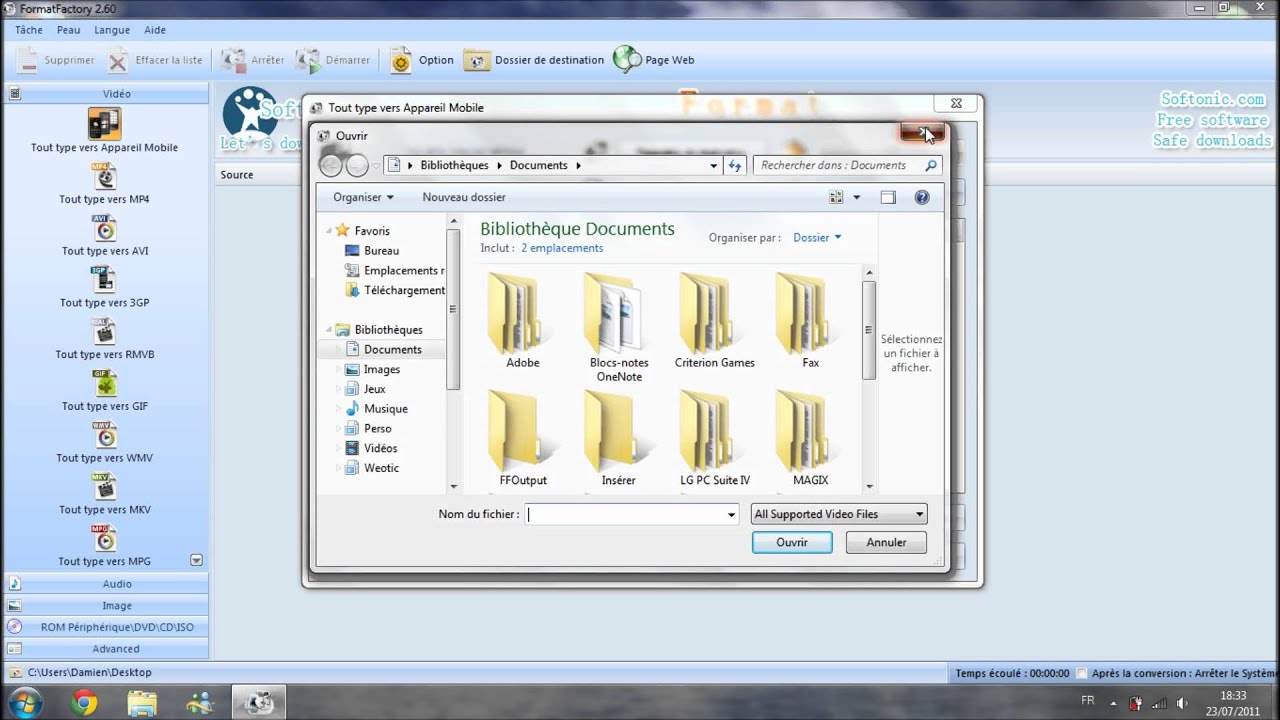
Task: Click the back navigation arrow in Ouvrir dialog
Action: point(331,165)
